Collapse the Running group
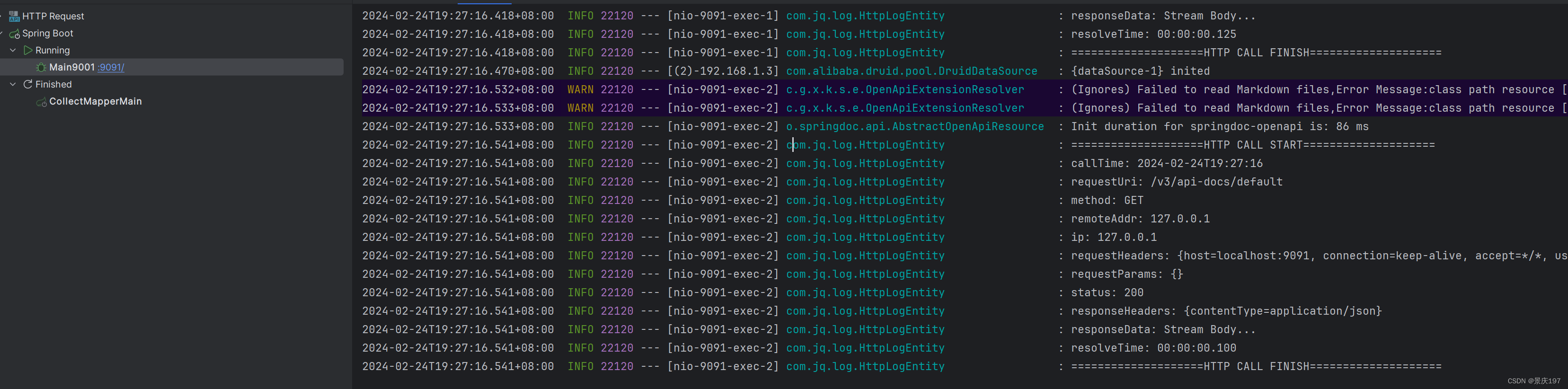Viewport: 1568px width, 389px height. tap(13, 51)
